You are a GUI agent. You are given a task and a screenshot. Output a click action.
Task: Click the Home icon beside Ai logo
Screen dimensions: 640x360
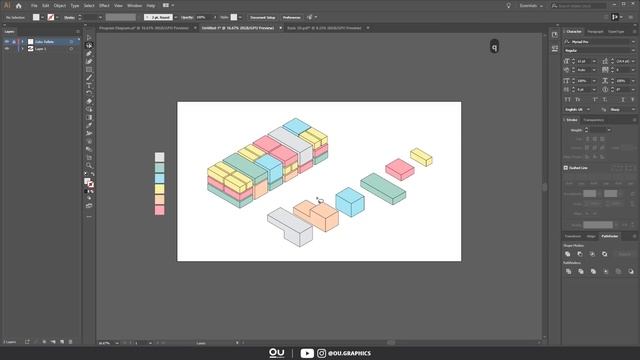18,6
